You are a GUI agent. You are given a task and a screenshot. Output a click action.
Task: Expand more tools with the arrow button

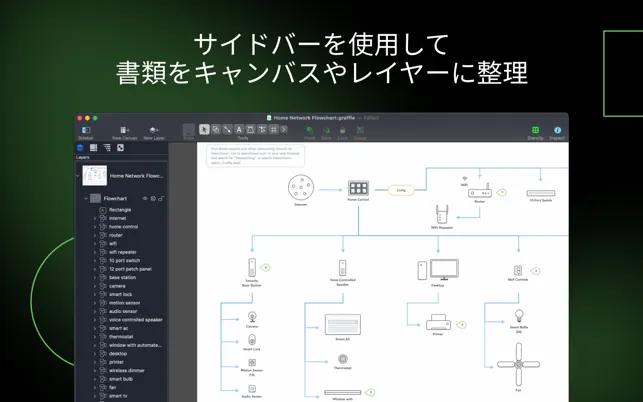(x=284, y=130)
